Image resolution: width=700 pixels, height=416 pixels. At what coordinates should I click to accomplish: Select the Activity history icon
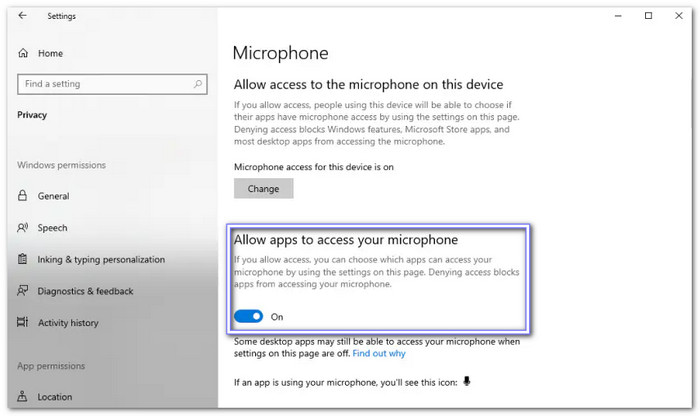(x=22, y=322)
